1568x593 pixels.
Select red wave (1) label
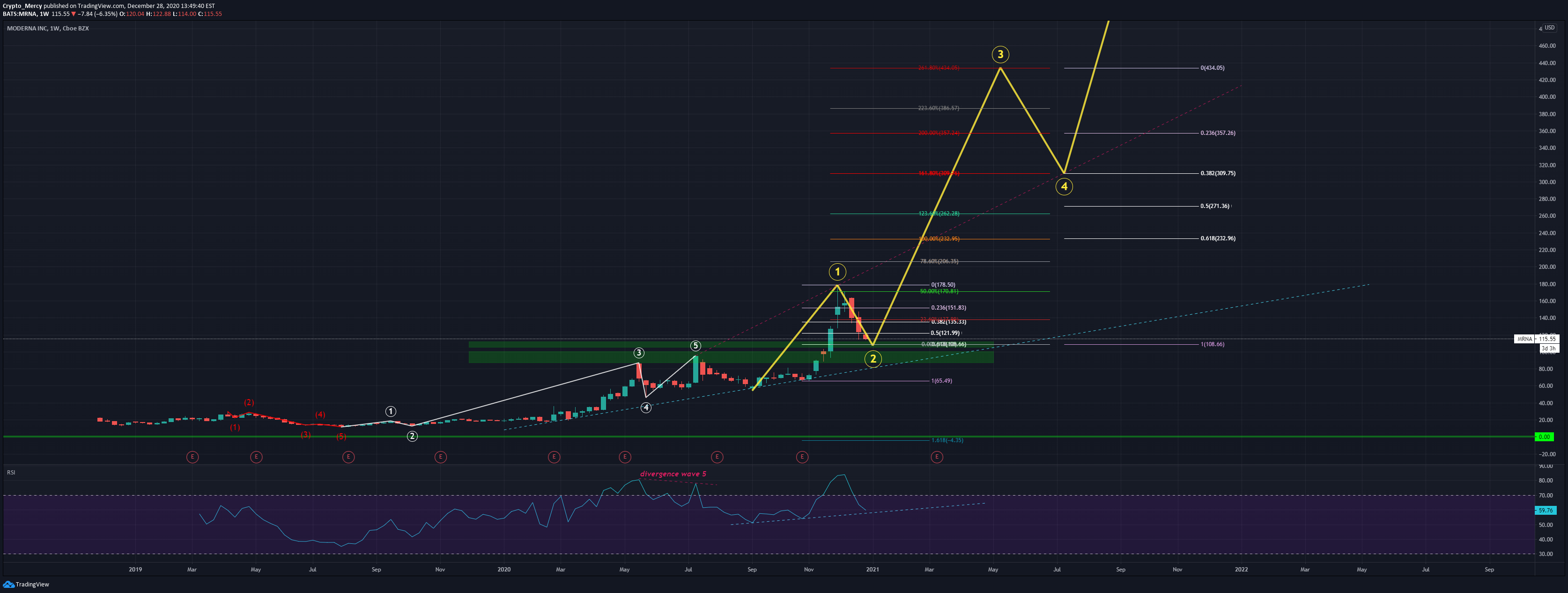(x=235, y=427)
